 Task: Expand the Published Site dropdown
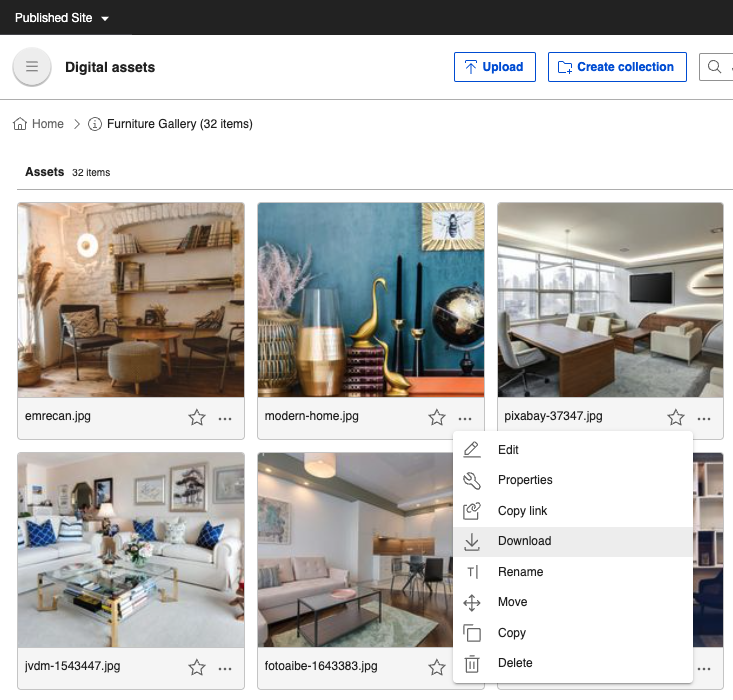(x=62, y=18)
